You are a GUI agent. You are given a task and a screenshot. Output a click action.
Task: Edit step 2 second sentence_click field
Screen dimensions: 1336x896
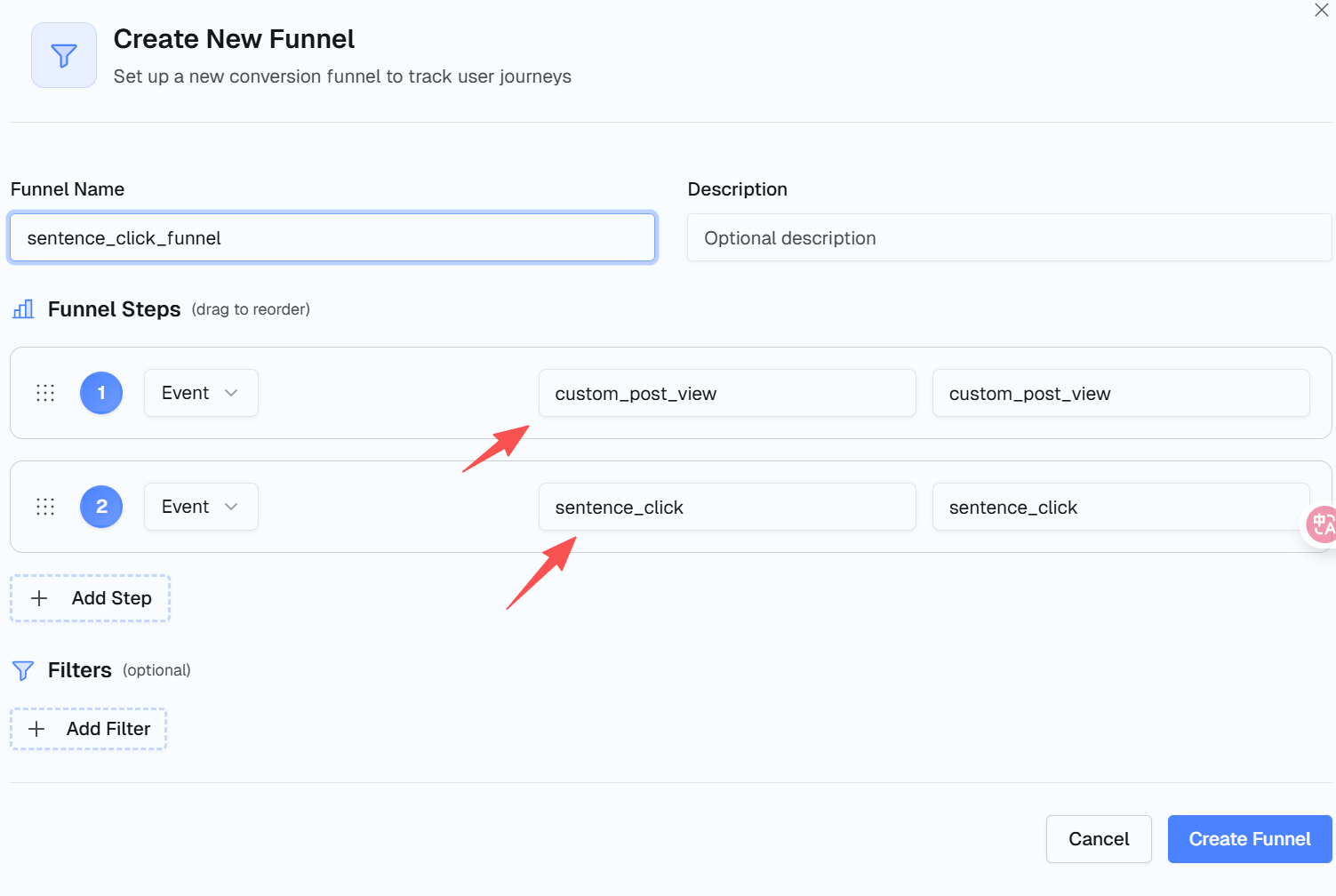tap(1121, 507)
